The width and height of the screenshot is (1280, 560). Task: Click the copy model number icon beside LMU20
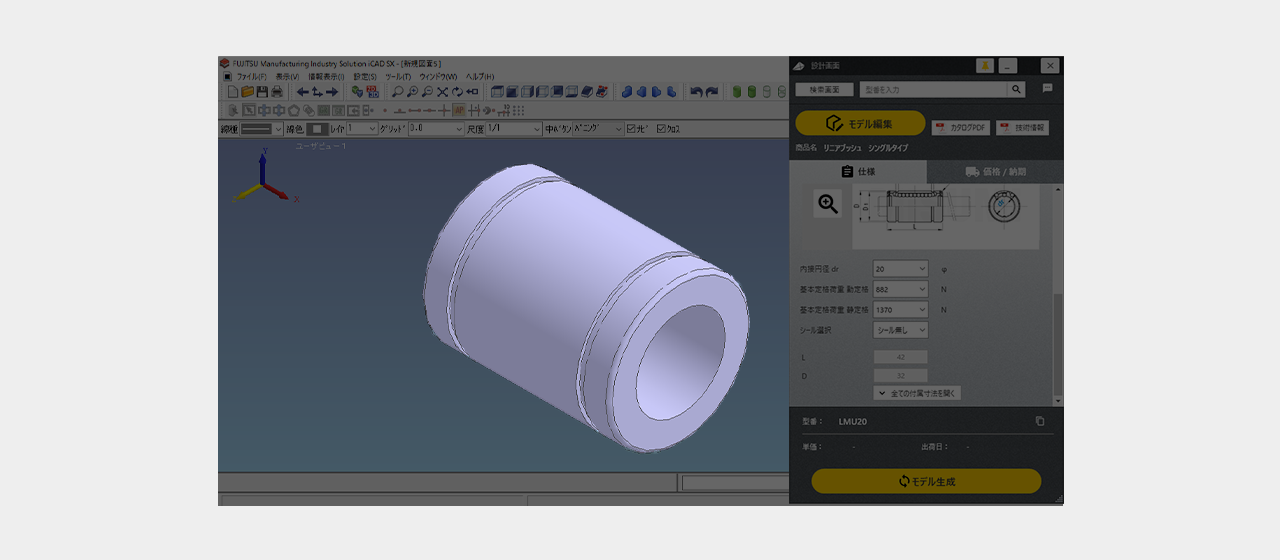coord(1040,421)
